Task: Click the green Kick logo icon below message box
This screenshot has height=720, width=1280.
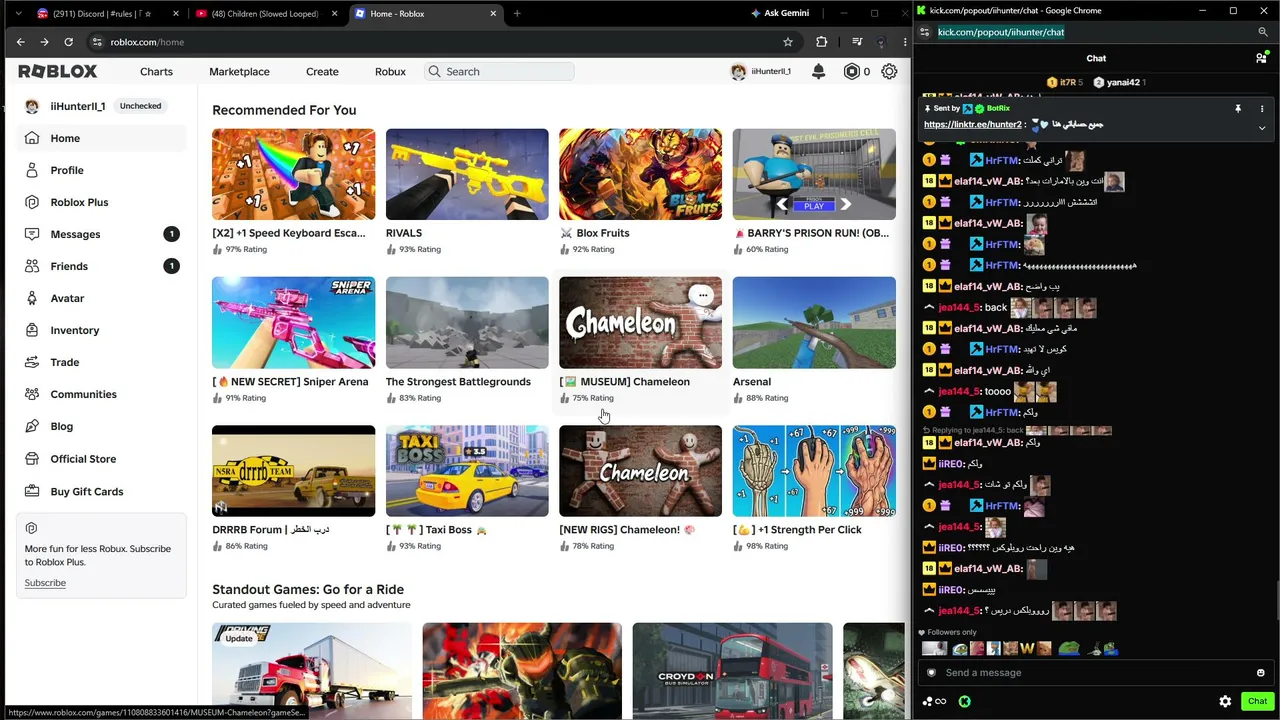Action: pyautogui.click(x=964, y=702)
